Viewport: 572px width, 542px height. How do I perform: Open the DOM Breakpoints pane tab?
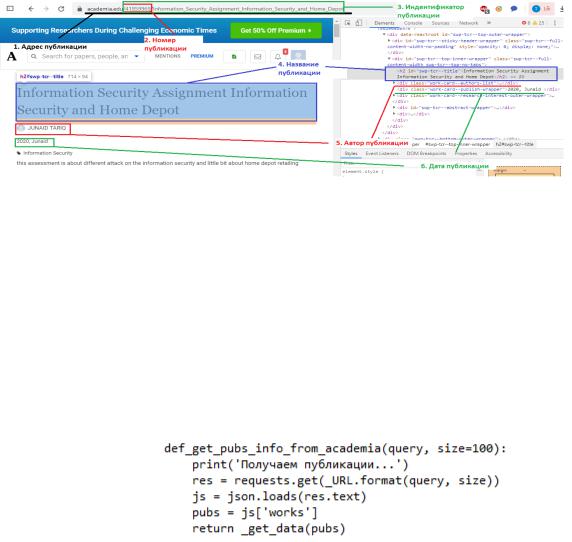pyautogui.click(x=426, y=154)
